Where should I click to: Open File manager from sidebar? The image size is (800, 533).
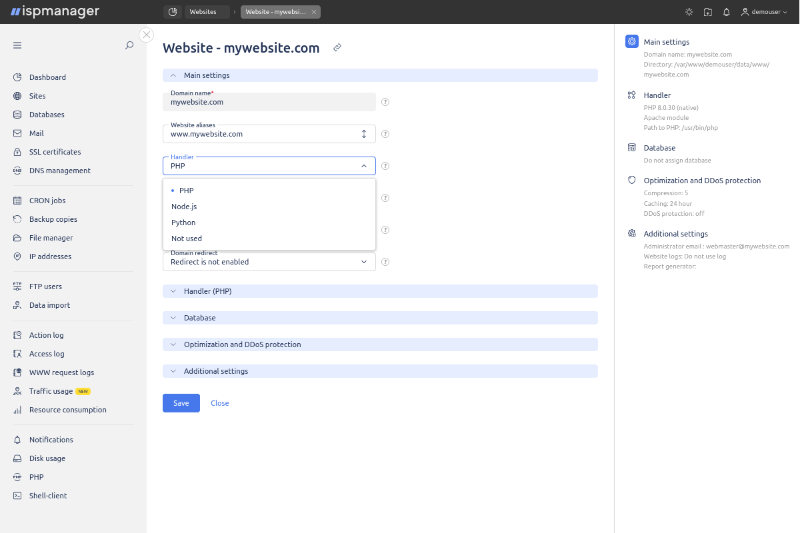tap(50, 238)
